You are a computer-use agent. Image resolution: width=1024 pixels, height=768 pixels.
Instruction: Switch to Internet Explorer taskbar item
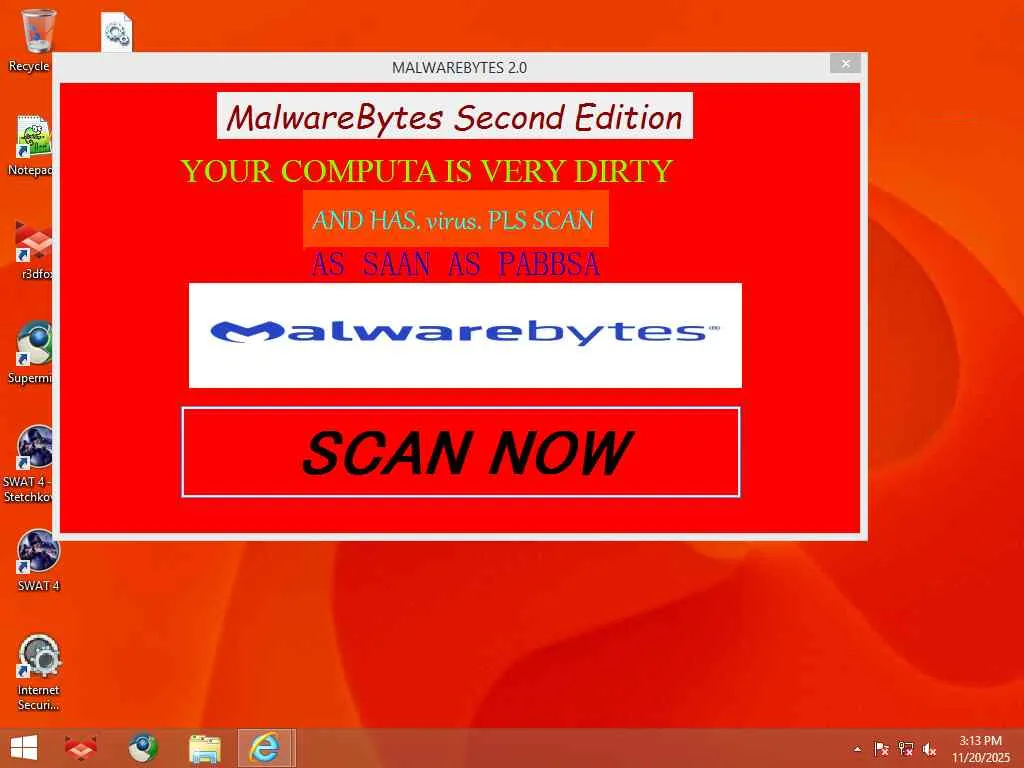click(266, 748)
